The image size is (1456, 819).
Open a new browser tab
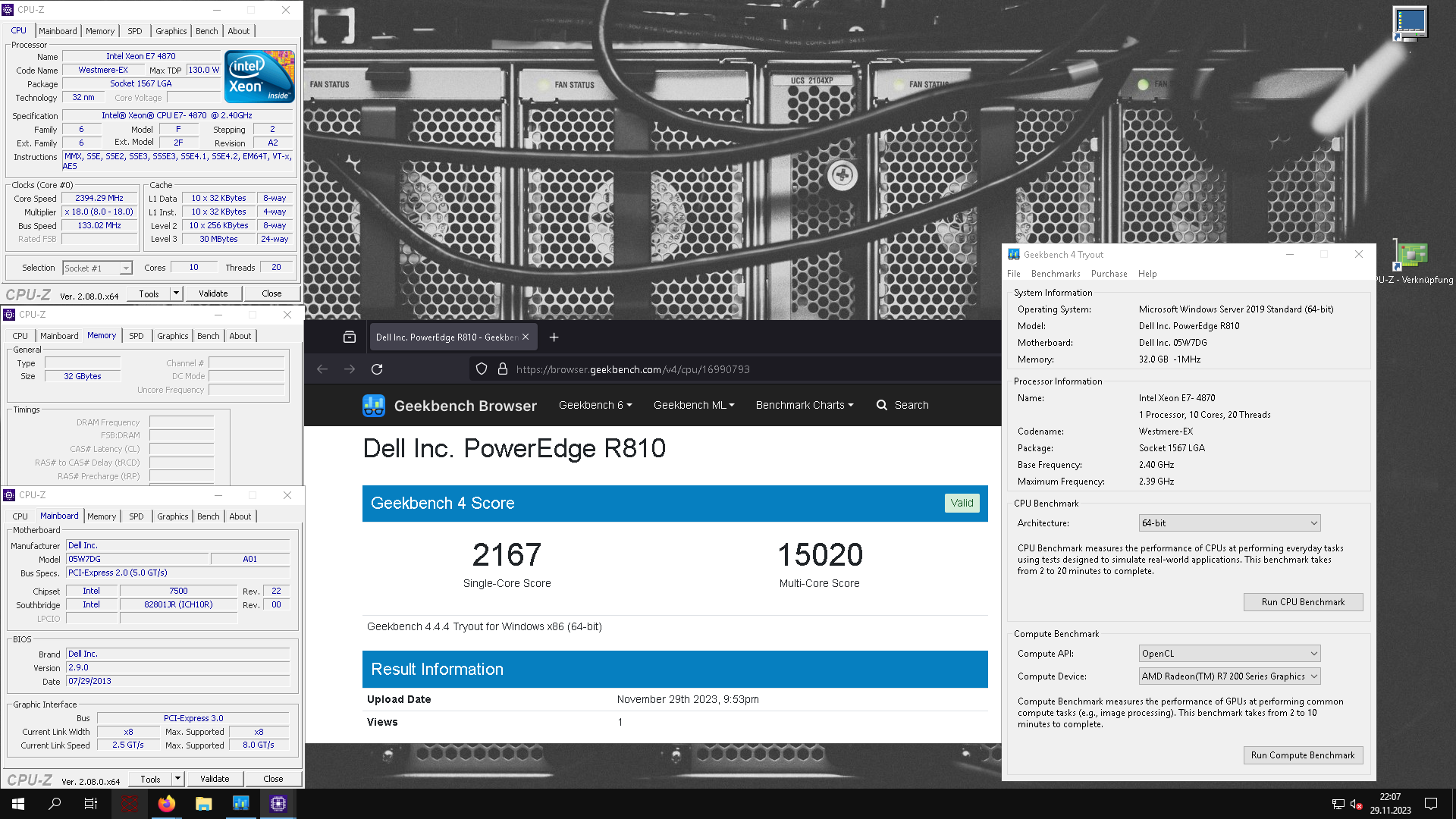554,337
